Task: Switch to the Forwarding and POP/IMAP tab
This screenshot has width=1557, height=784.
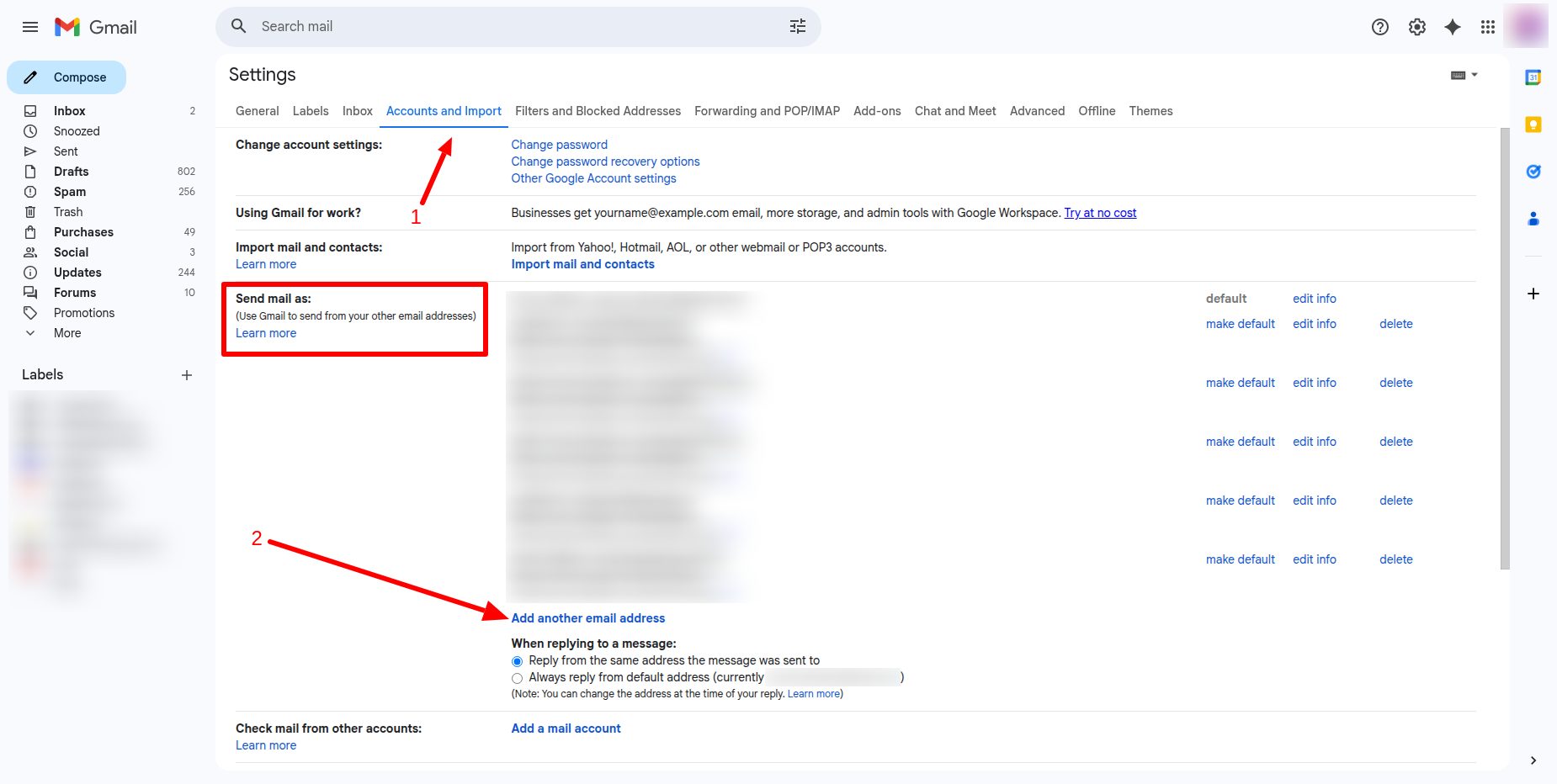Action: [766, 110]
